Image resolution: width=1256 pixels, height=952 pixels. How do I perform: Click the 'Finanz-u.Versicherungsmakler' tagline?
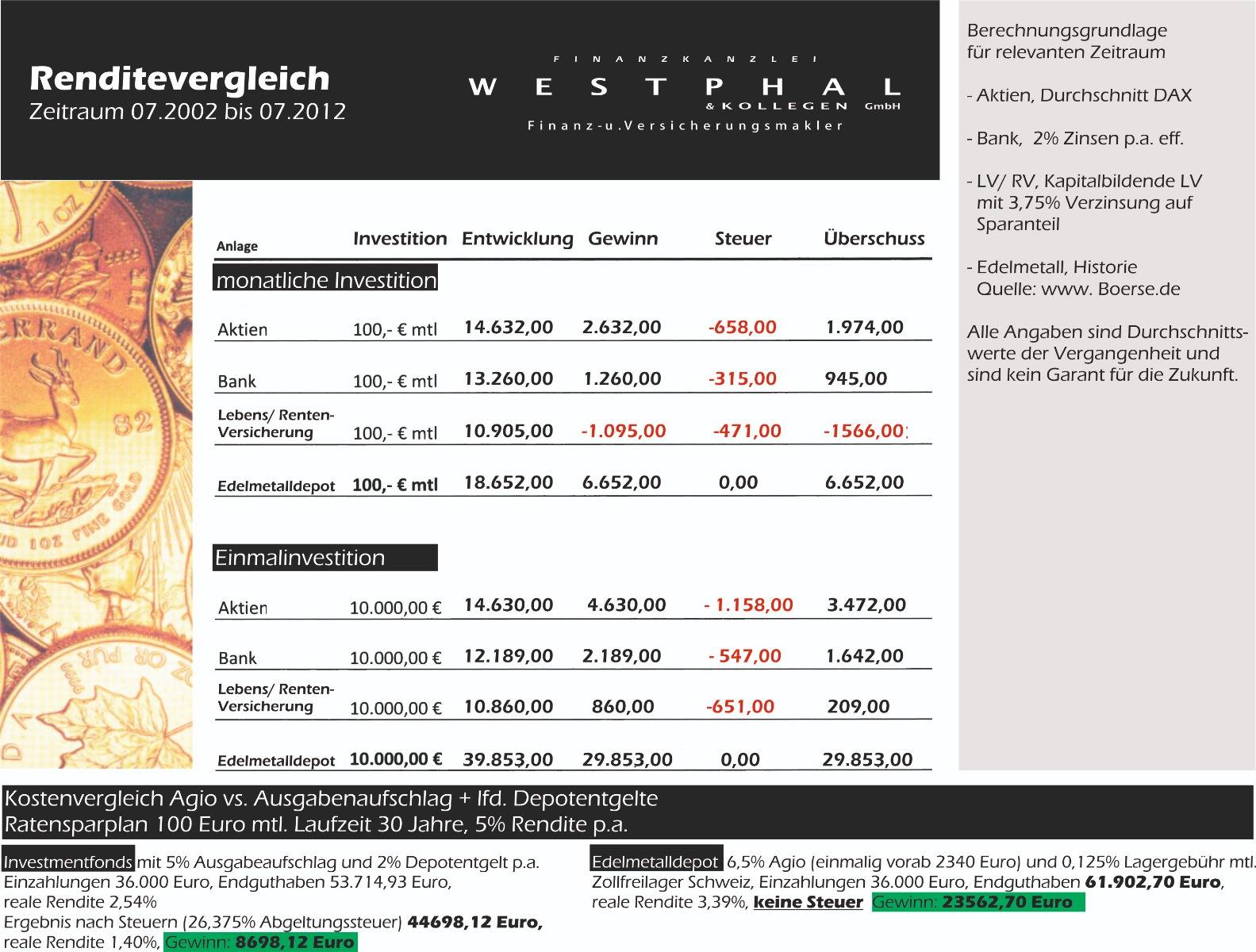pyautogui.click(x=685, y=126)
